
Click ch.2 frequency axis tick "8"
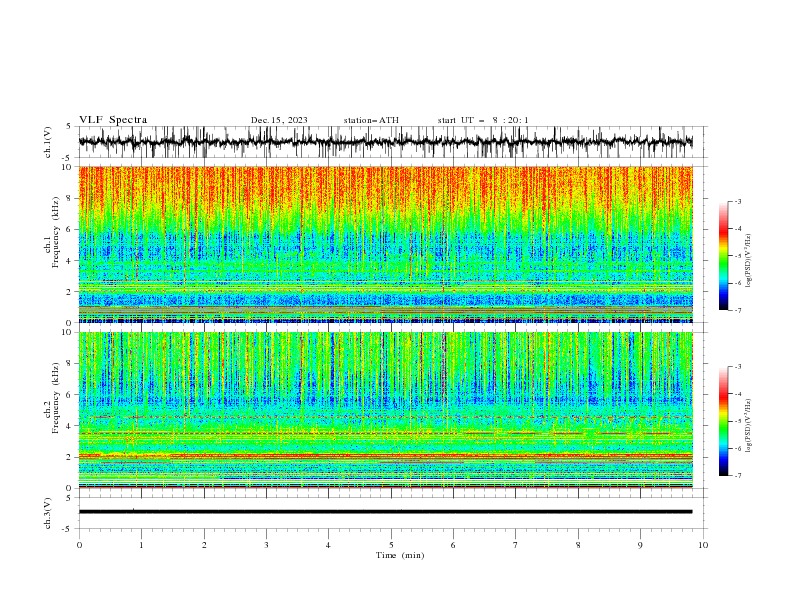pyautogui.click(x=70, y=364)
